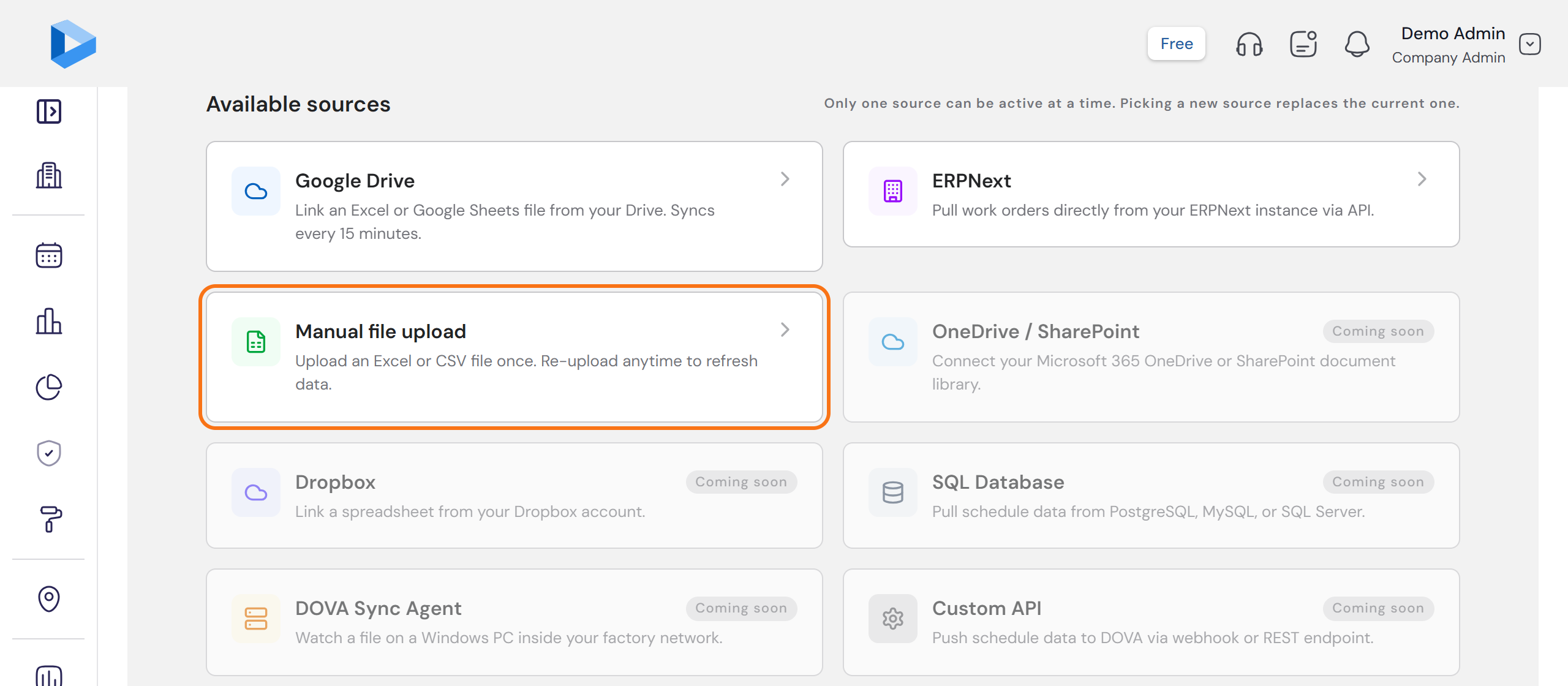Image resolution: width=1568 pixels, height=686 pixels.
Task: Expand the Demo Admin account dropdown
Action: [1530, 44]
